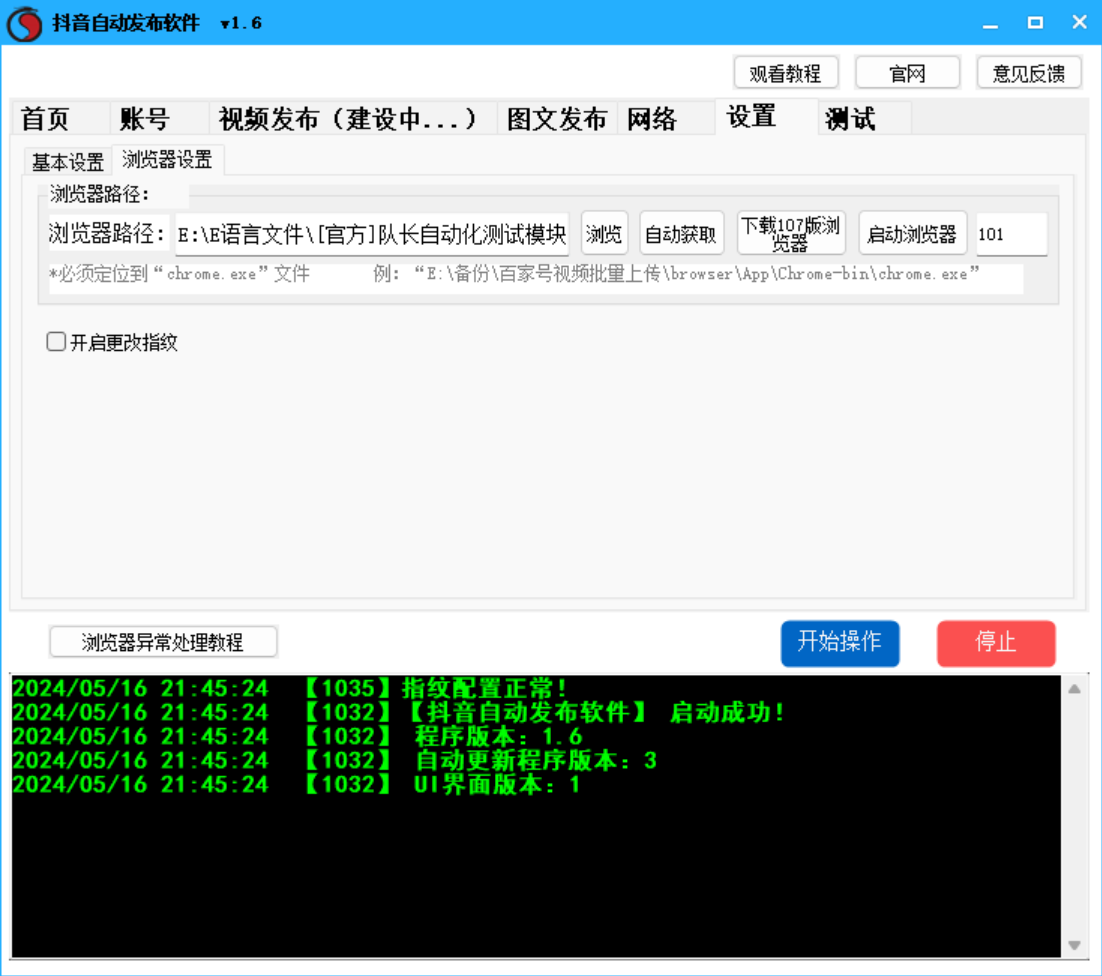Viewport: 1102px width, 976px height.
Task: Select the log line 启动成功！
Action: [398, 712]
